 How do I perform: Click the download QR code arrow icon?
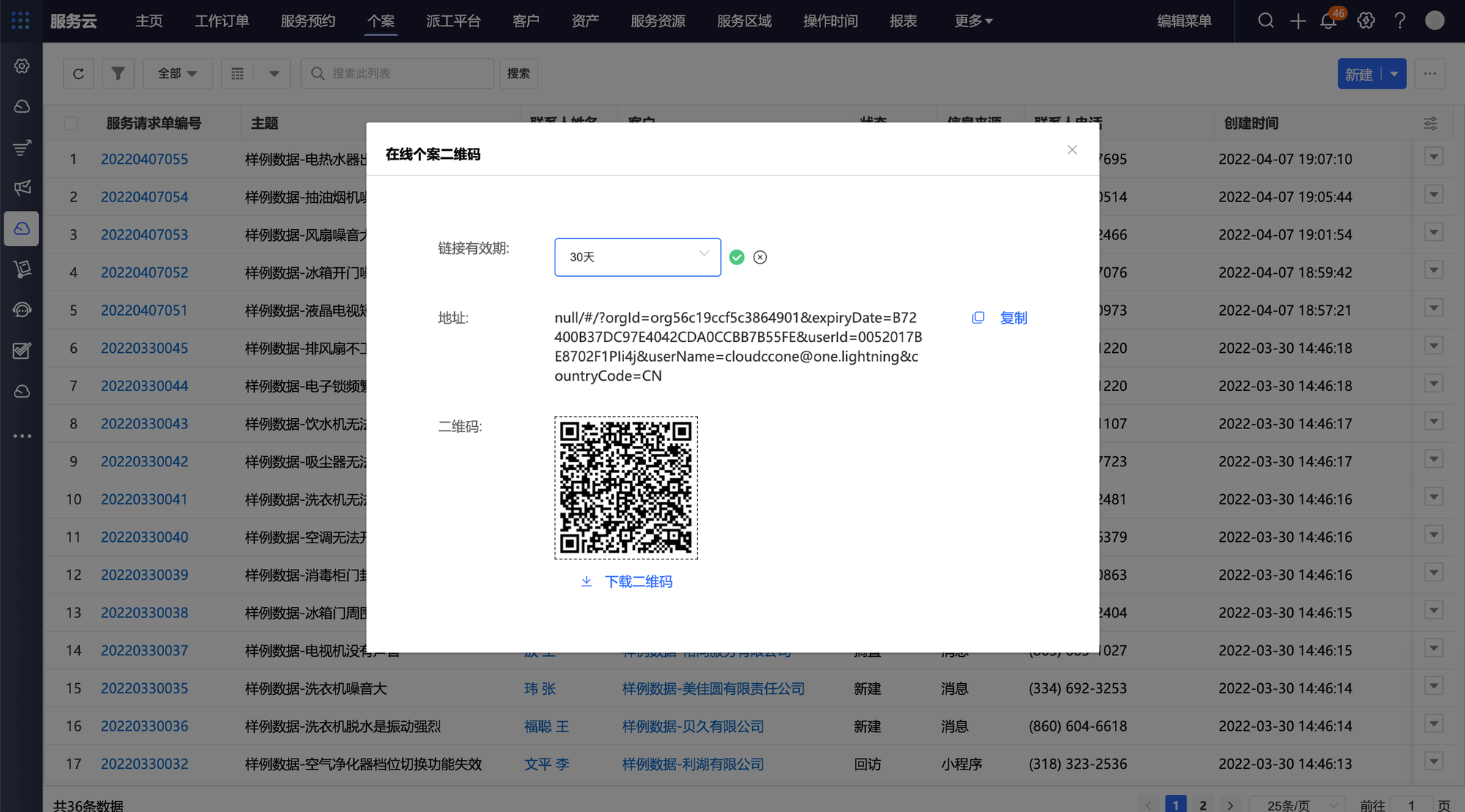pyautogui.click(x=586, y=581)
